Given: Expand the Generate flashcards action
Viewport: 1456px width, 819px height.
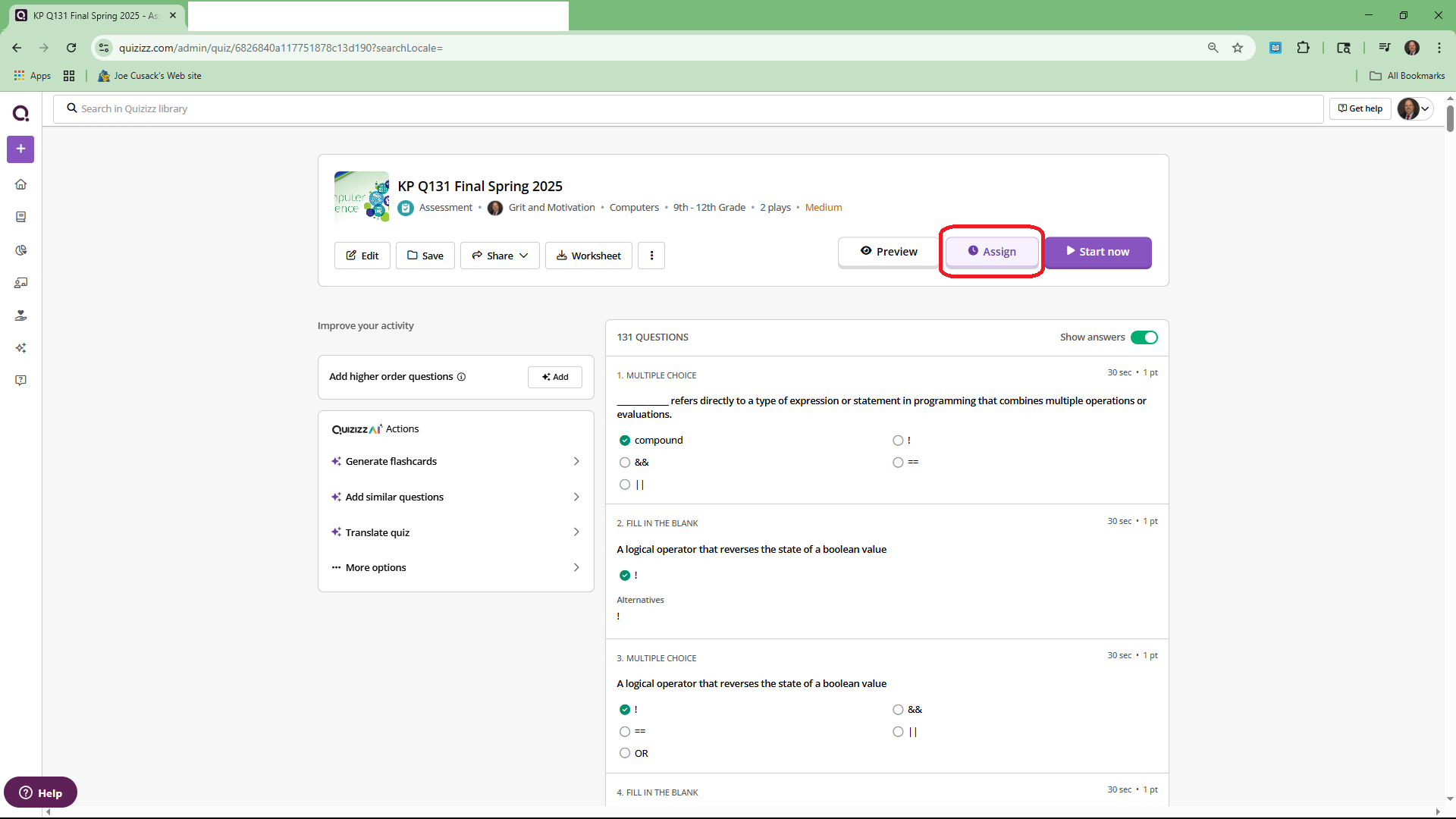Looking at the screenshot, I should coord(455,461).
